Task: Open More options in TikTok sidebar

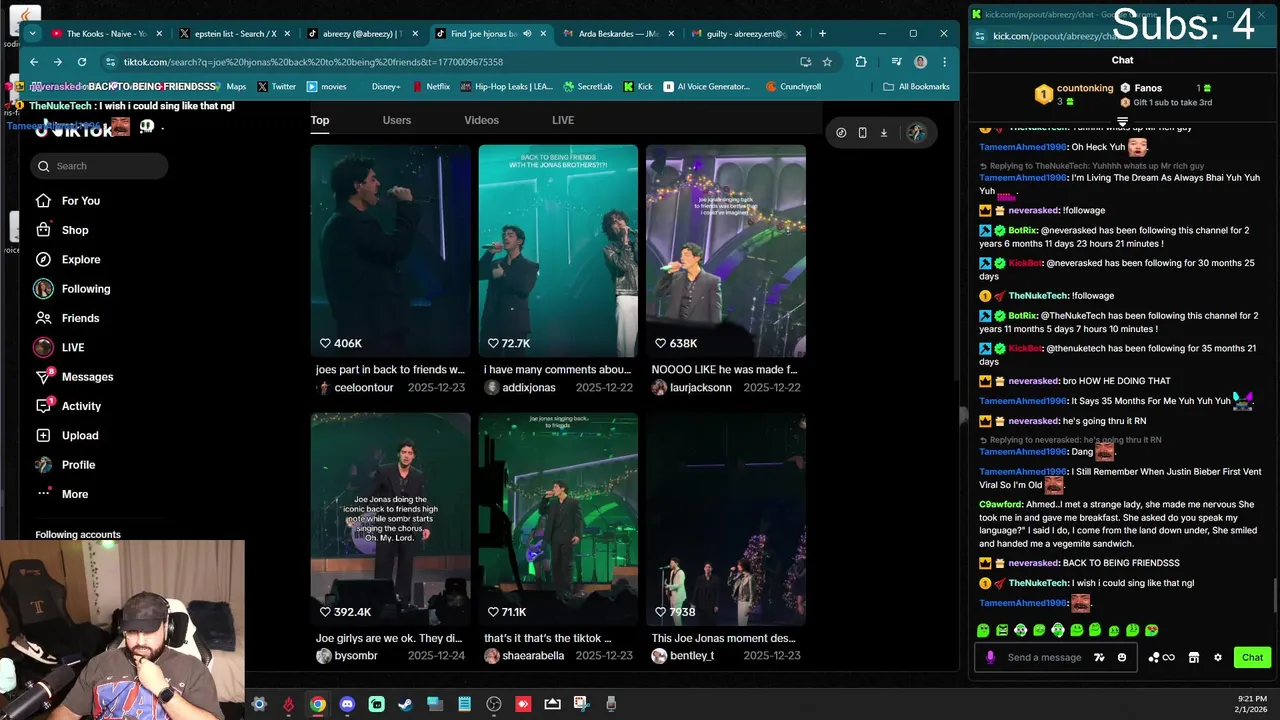Action: pos(62,494)
